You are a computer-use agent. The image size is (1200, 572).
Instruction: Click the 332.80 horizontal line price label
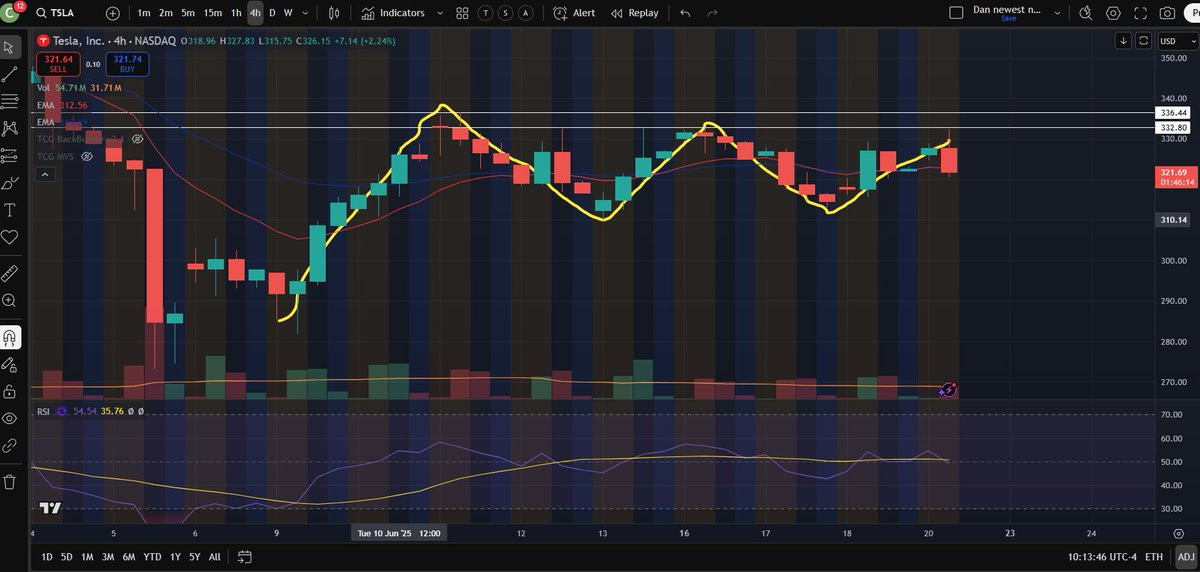tap(1172, 128)
